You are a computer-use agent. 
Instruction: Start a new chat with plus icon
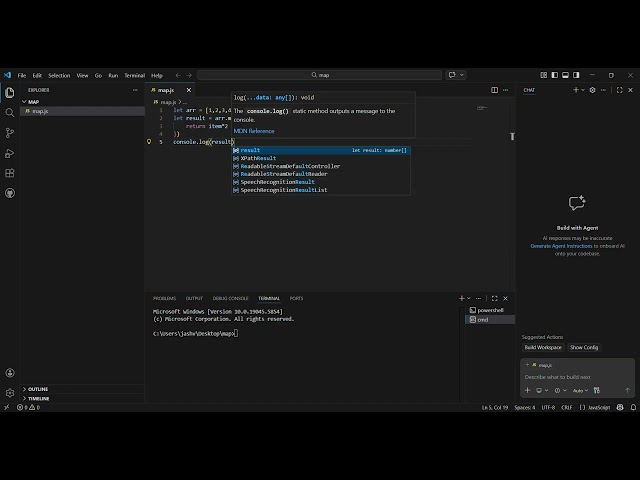pos(576,90)
